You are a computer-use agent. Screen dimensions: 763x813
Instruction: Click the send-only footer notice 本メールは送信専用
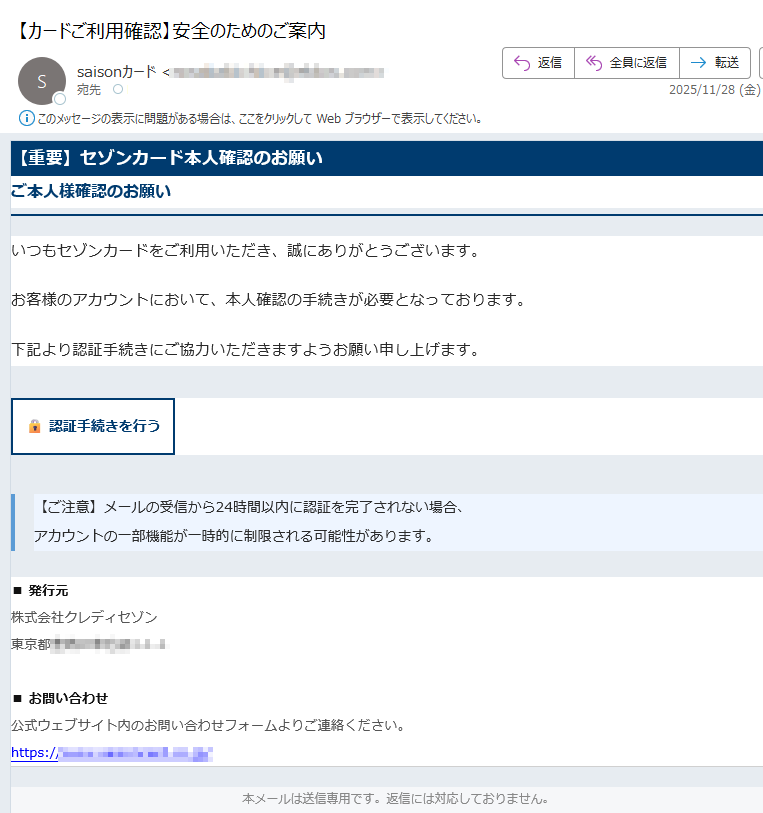[394, 799]
